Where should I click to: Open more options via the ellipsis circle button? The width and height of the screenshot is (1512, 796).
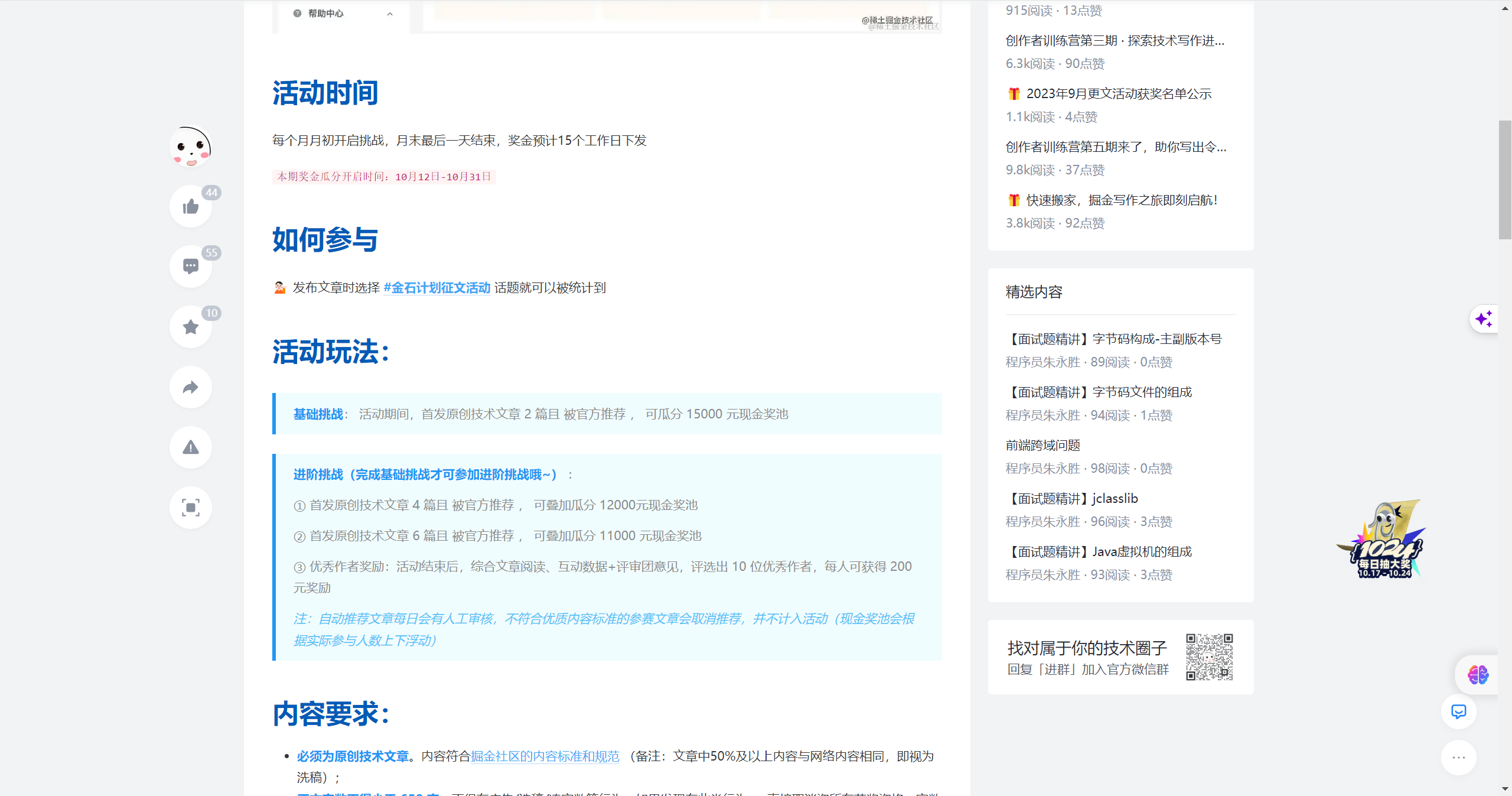(x=1459, y=758)
